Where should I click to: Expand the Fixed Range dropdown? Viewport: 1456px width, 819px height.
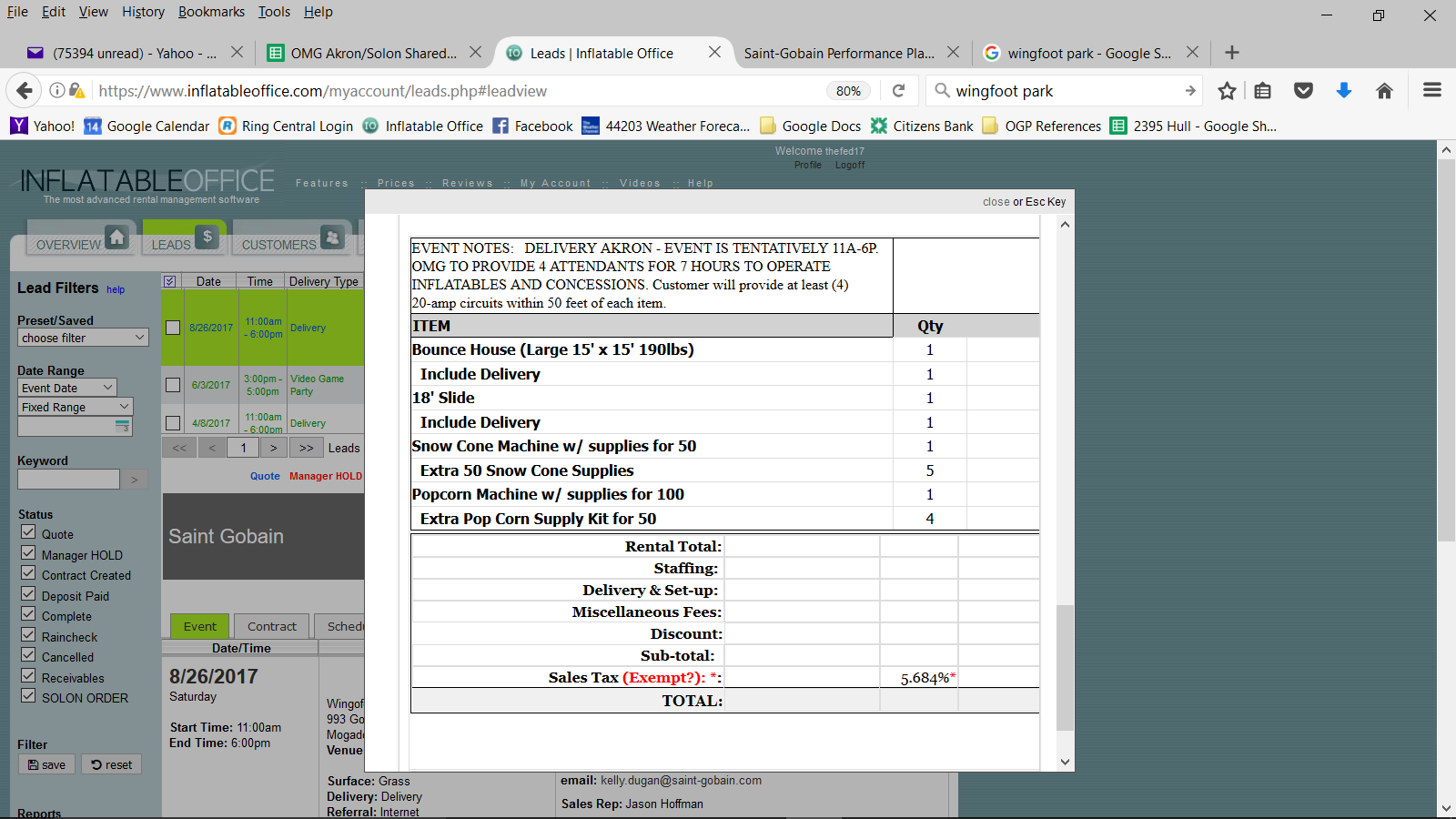tap(76, 407)
